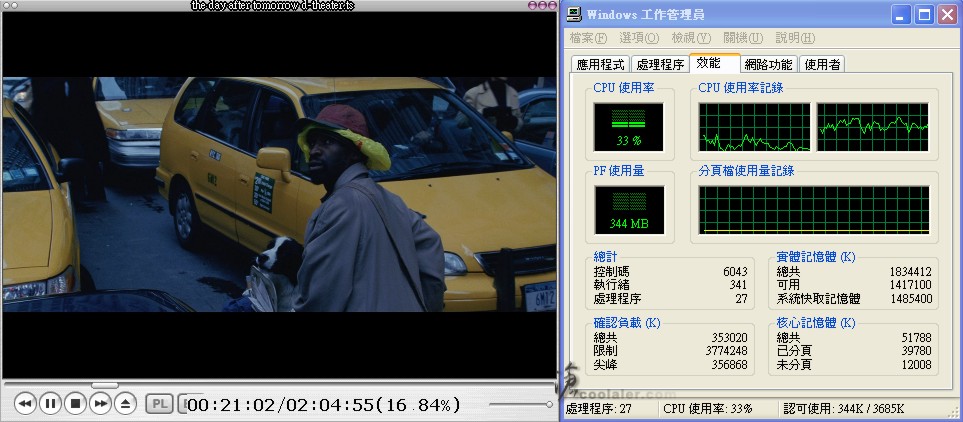Click the first CPU usage history graph

(754, 127)
